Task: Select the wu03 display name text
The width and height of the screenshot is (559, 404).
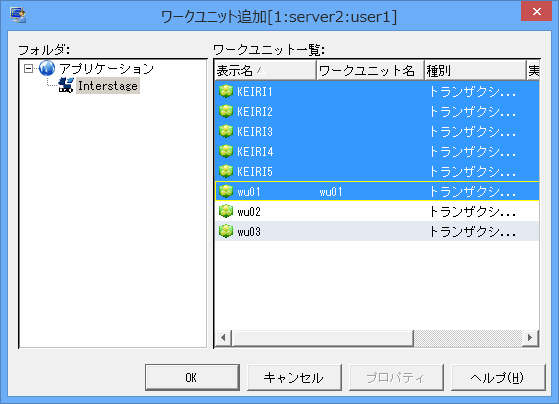Action: 249,232
